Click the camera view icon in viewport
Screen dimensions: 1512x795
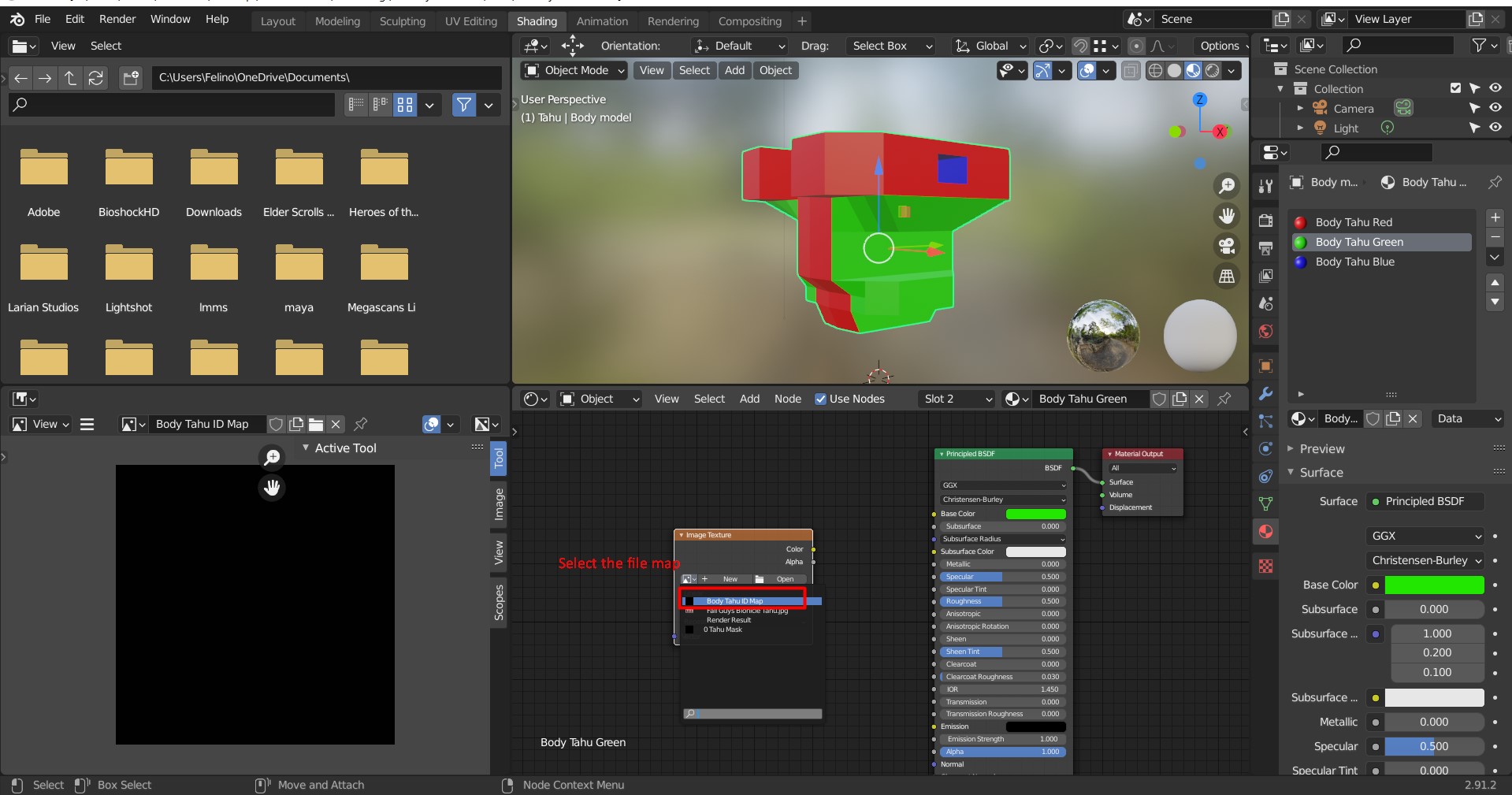(1227, 247)
